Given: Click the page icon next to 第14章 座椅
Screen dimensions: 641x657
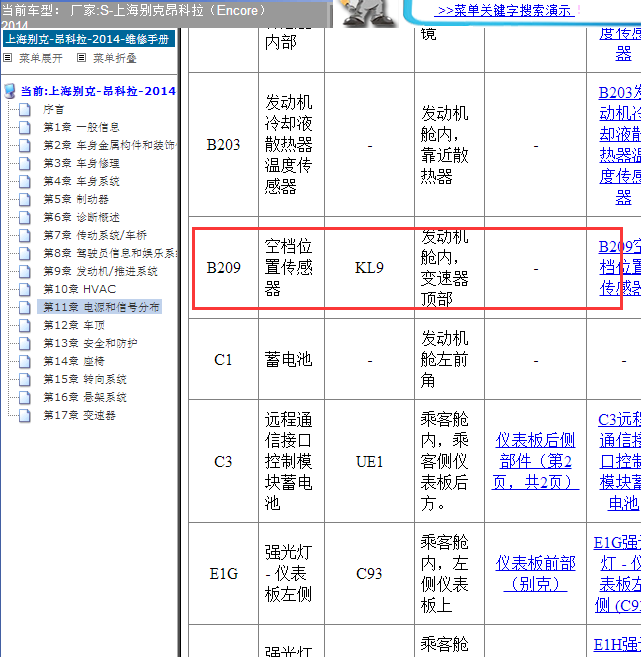Looking at the screenshot, I should 25,362.
